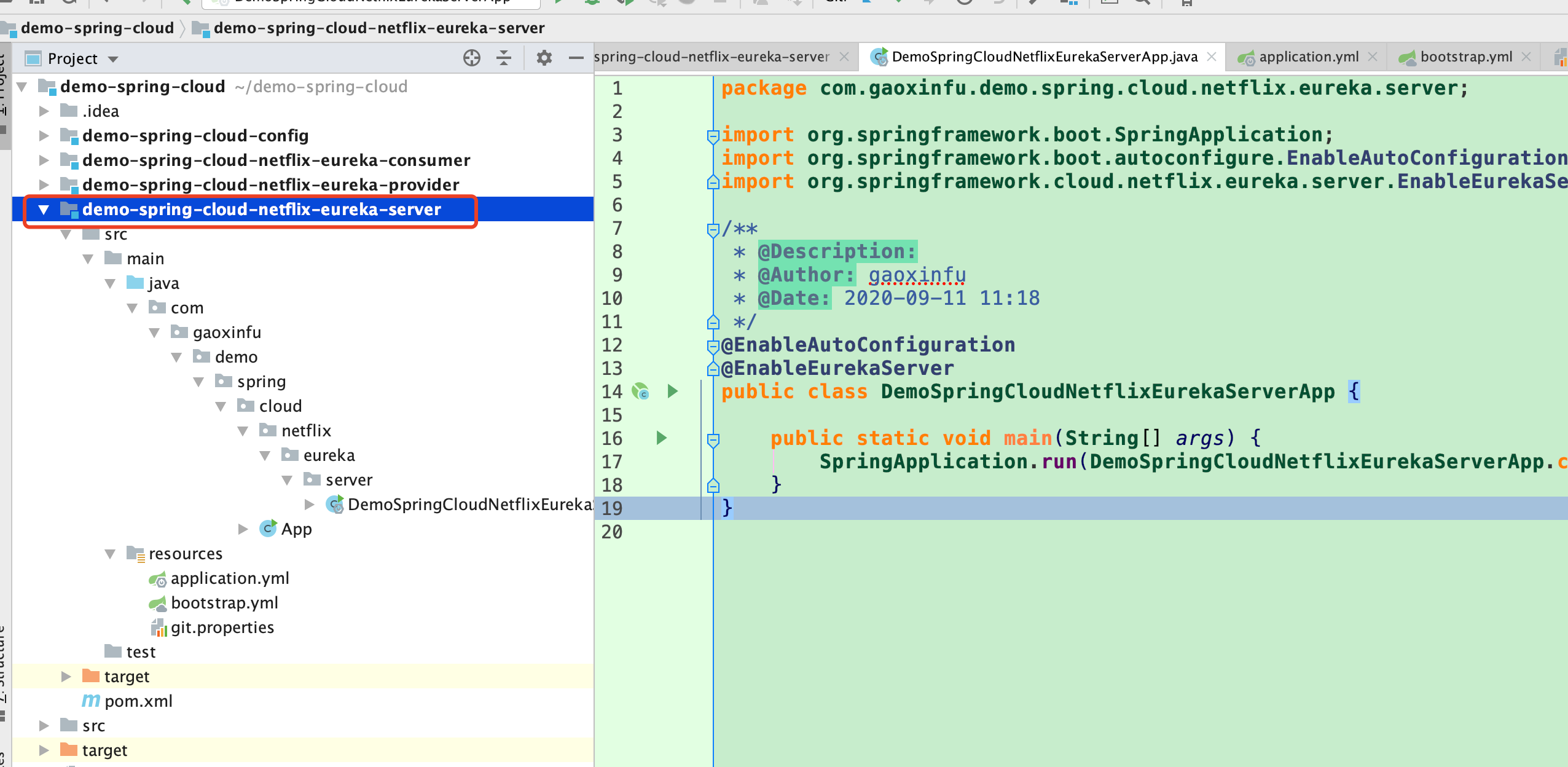Close the spring-cloud-netflix-eureka-server tab
The height and width of the screenshot is (767, 1568).
click(844, 57)
